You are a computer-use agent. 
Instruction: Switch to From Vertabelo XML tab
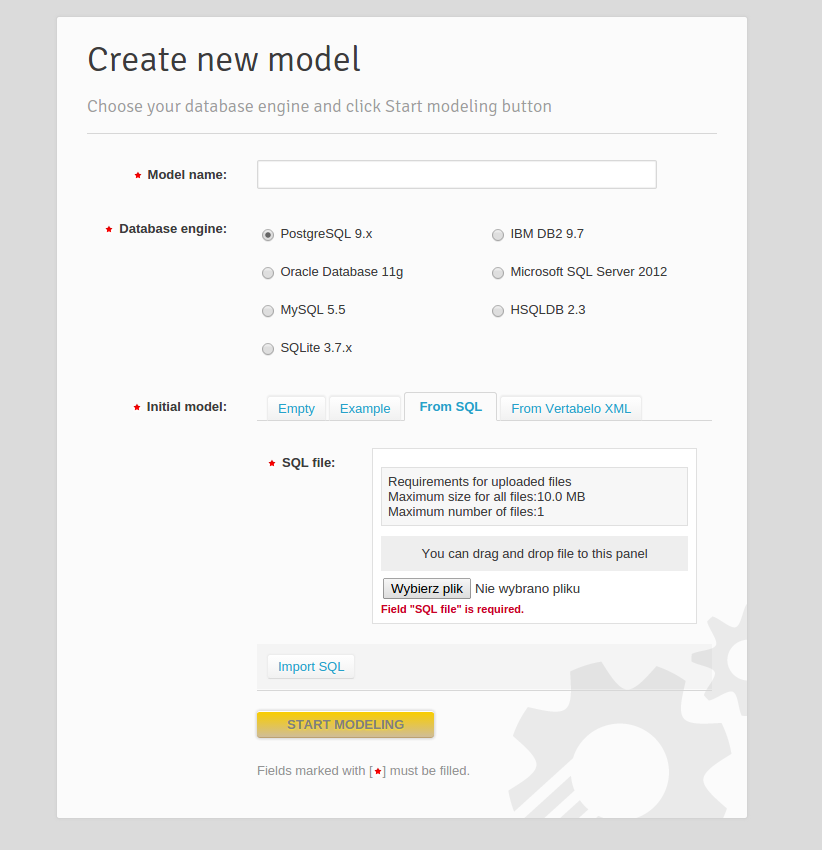click(571, 408)
